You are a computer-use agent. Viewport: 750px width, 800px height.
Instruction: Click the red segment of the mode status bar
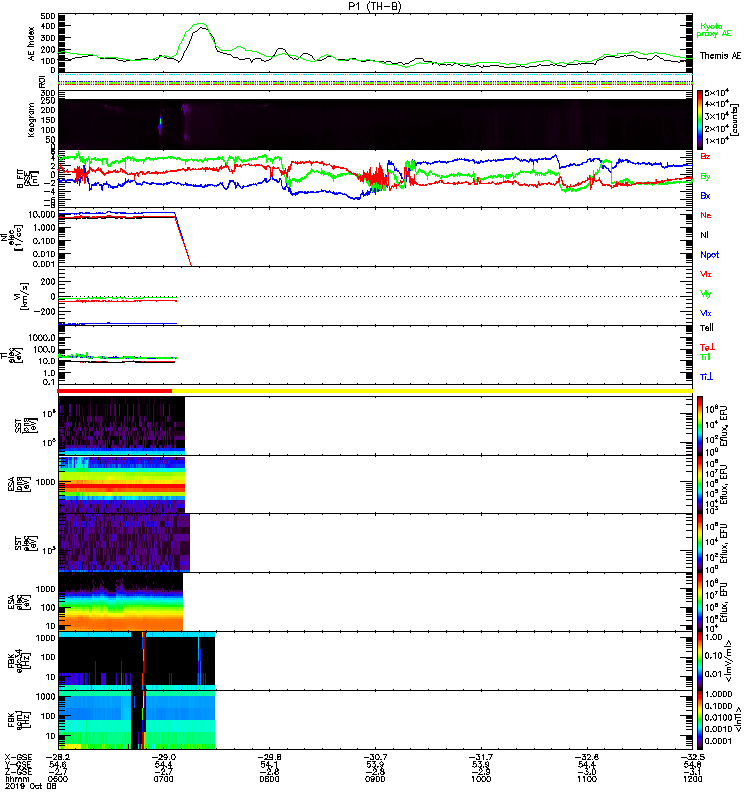(x=115, y=391)
